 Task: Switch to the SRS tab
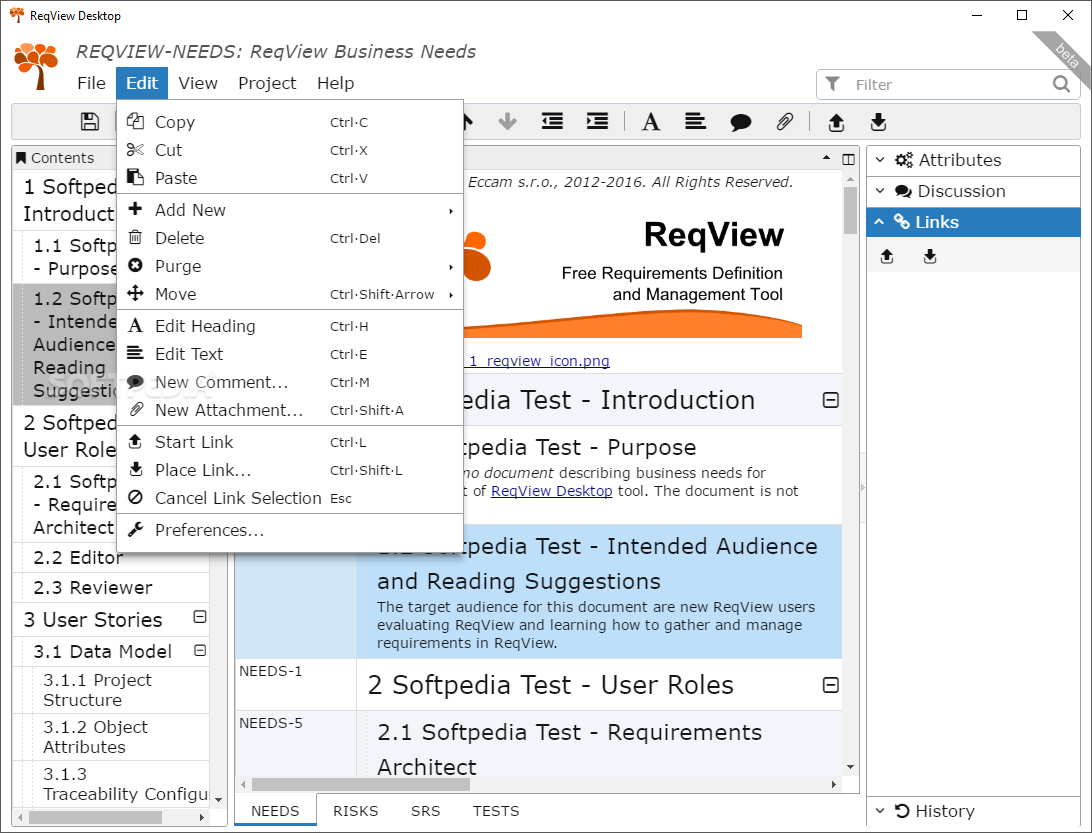[426, 811]
